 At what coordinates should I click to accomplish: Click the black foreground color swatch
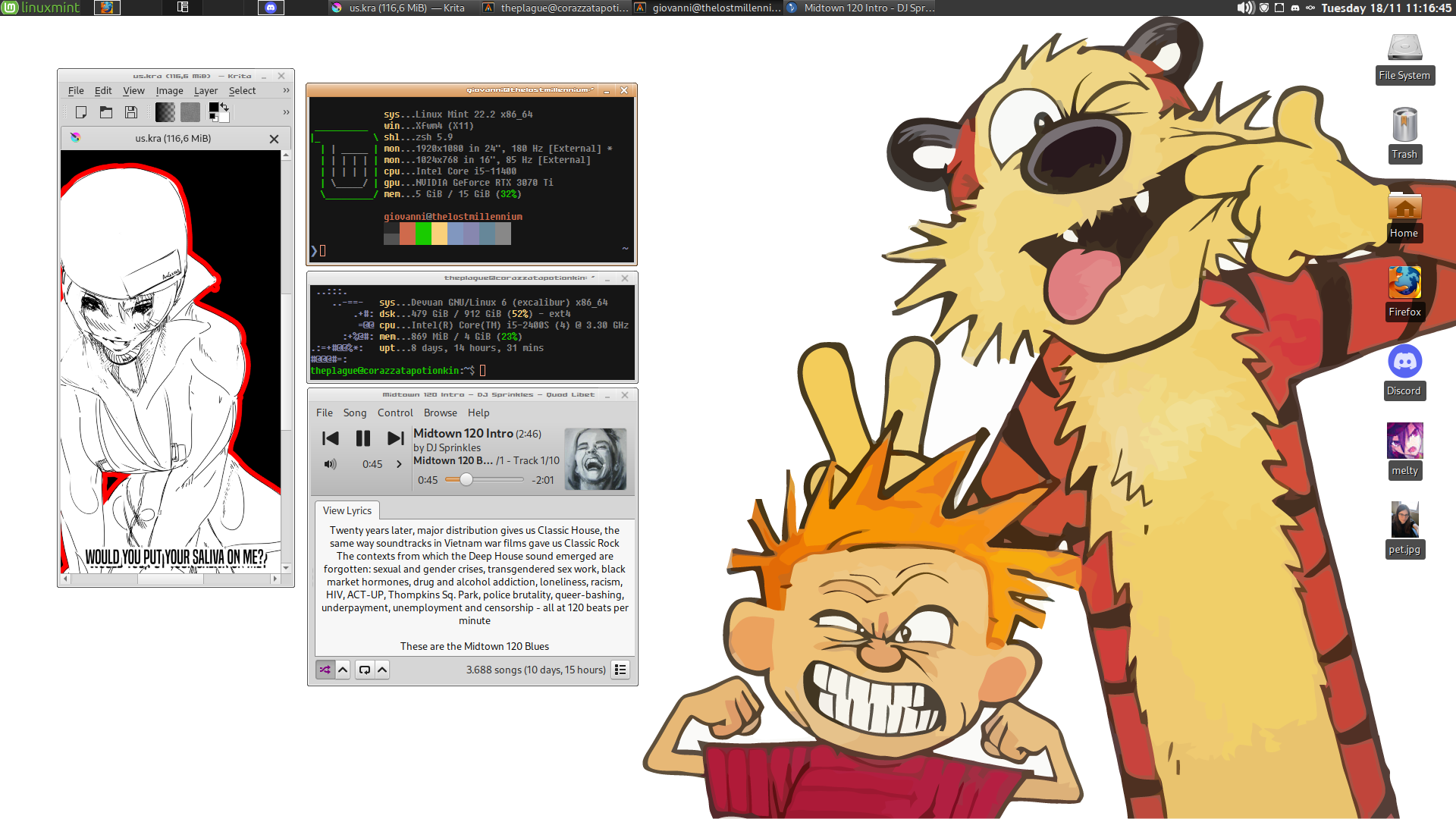point(214,108)
